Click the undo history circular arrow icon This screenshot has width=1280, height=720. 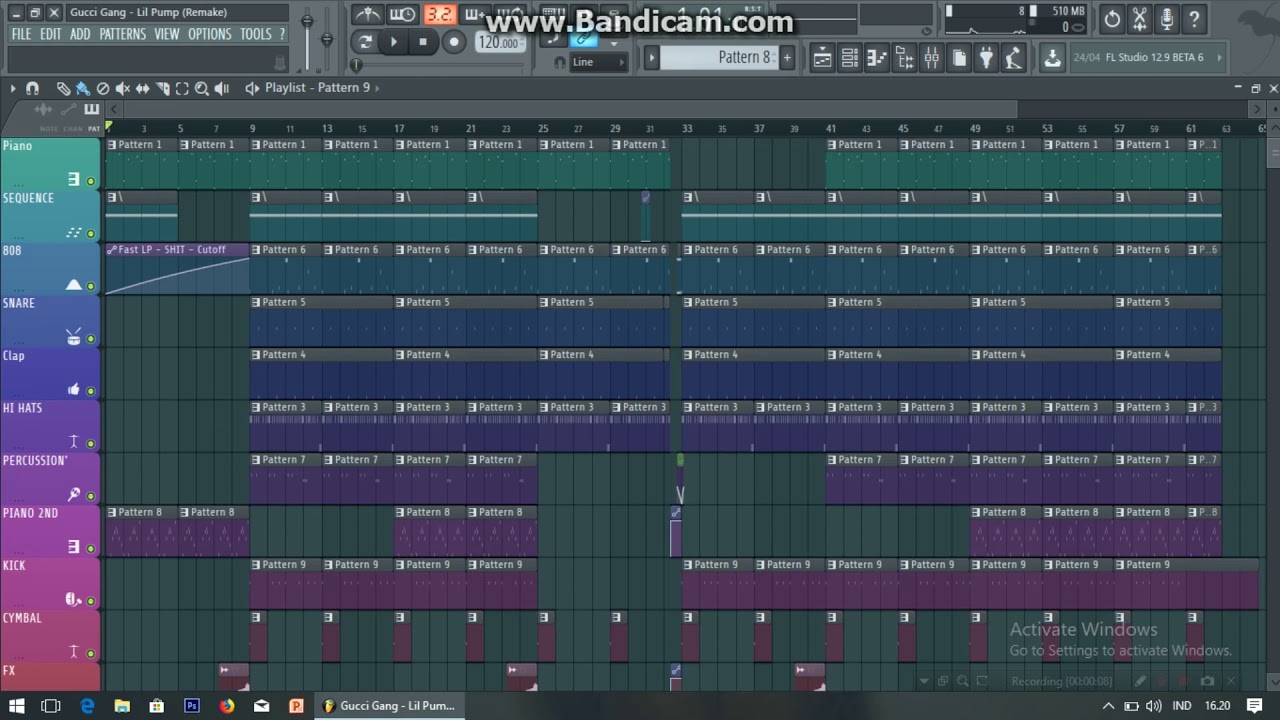(x=1112, y=18)
